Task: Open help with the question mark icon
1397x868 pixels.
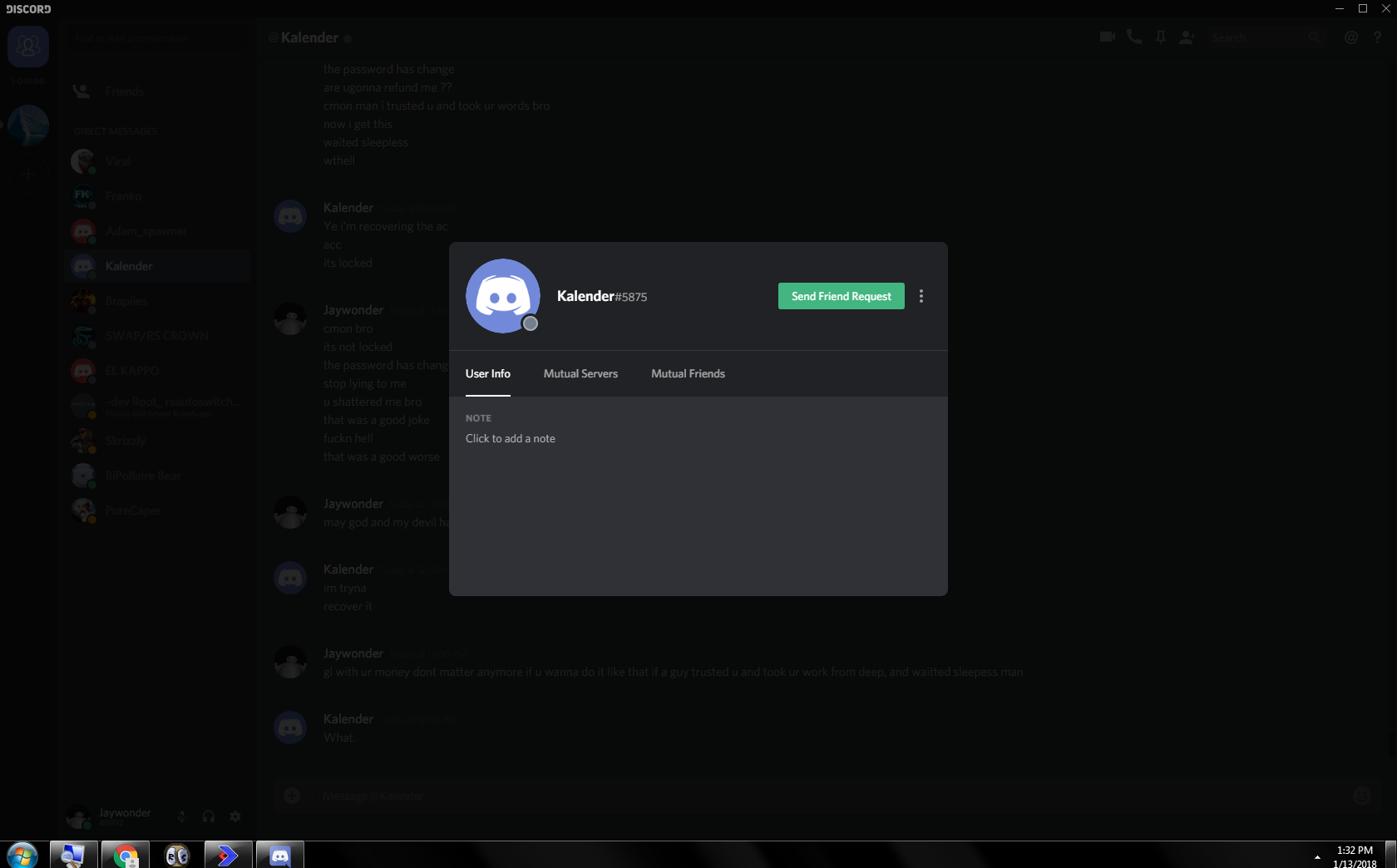Action: pyautogui.click(x=1377, y=37)
